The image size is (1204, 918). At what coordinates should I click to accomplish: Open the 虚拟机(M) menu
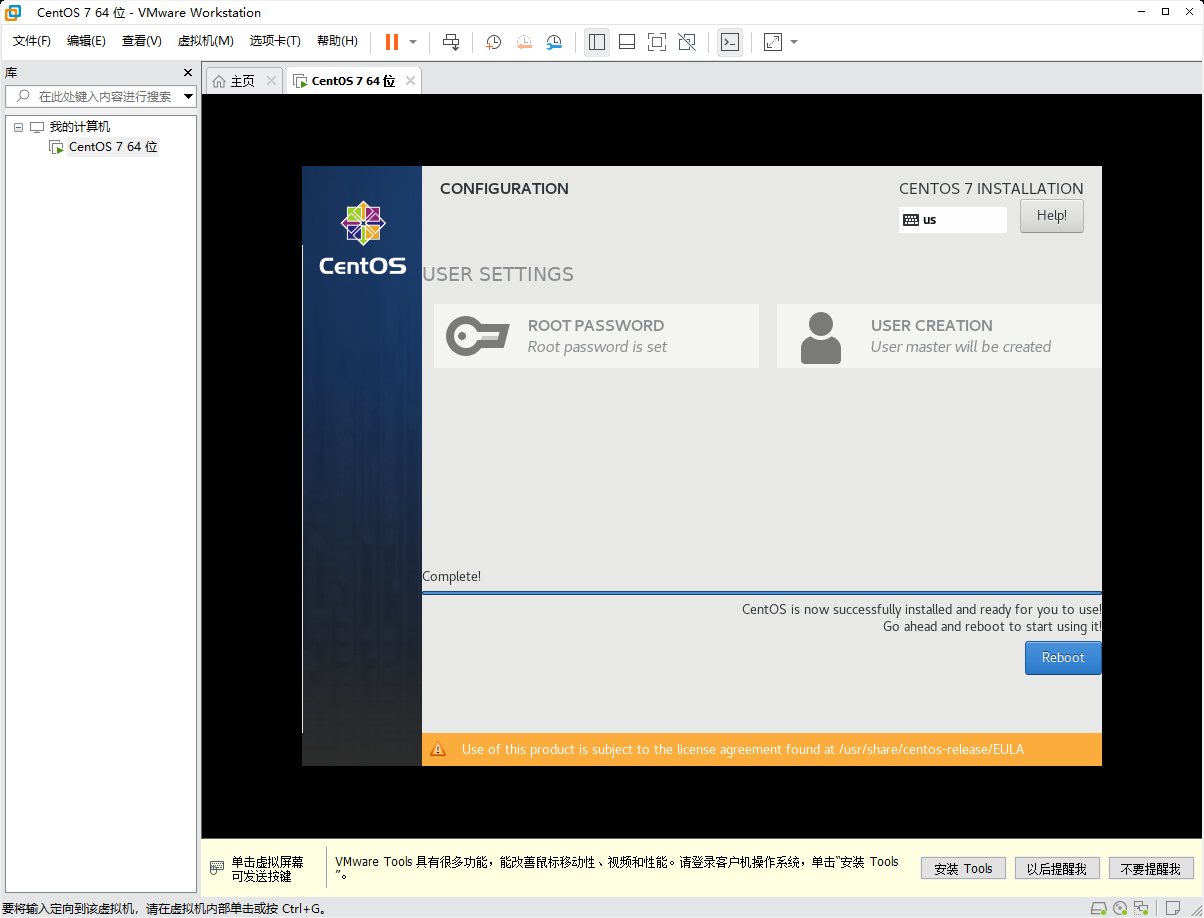[x=205, y=41]
